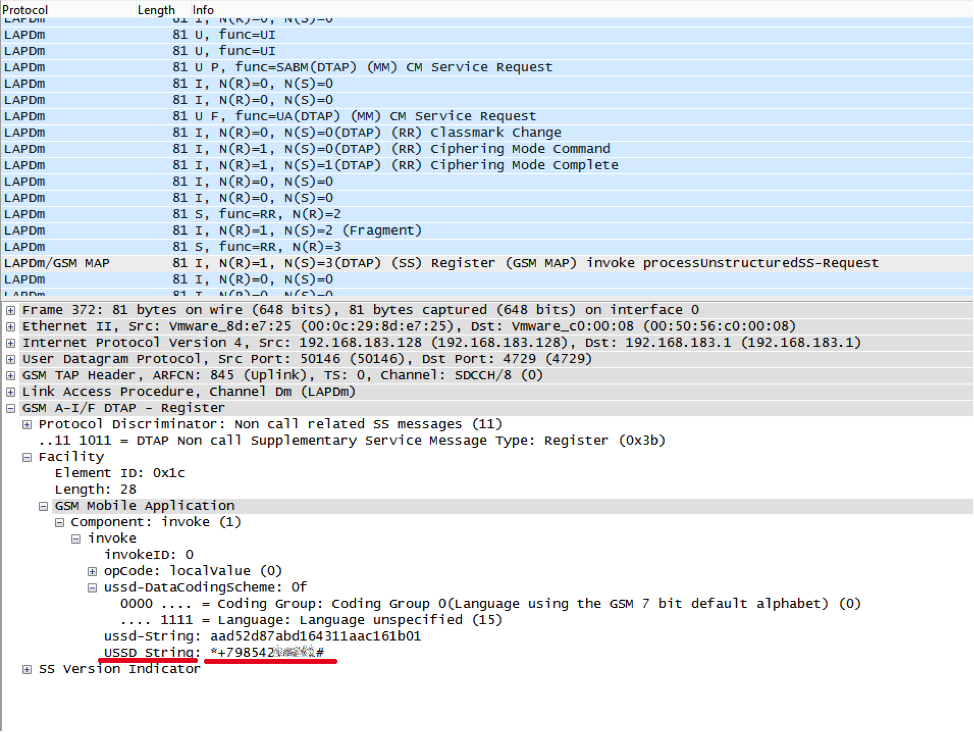Screen dimensions: 974x732
Task: Sort packets by the Length column
Action: tap(155, 9)
